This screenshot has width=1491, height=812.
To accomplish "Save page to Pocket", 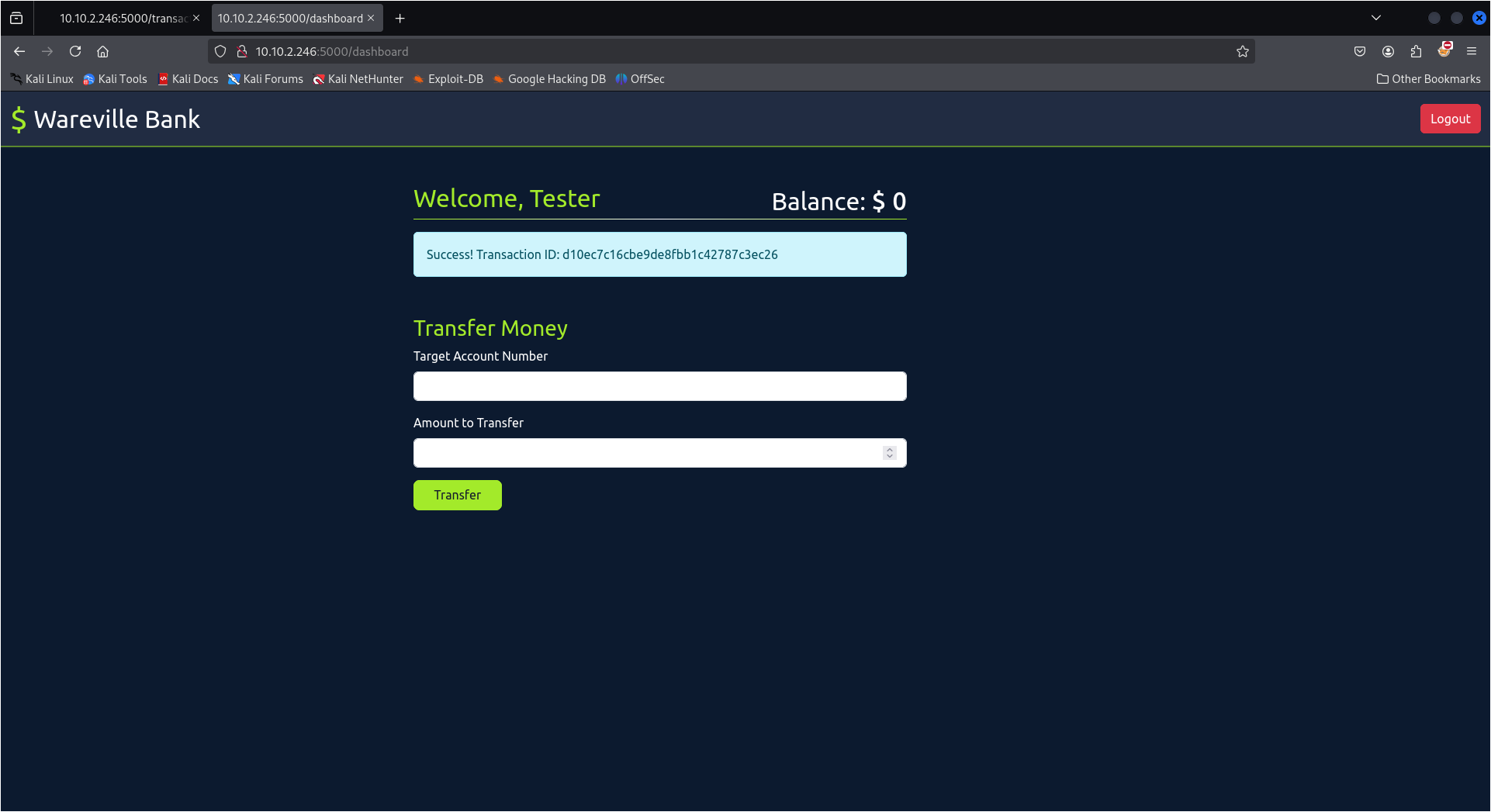I will pyautogui.click(x=1360, y=51).
